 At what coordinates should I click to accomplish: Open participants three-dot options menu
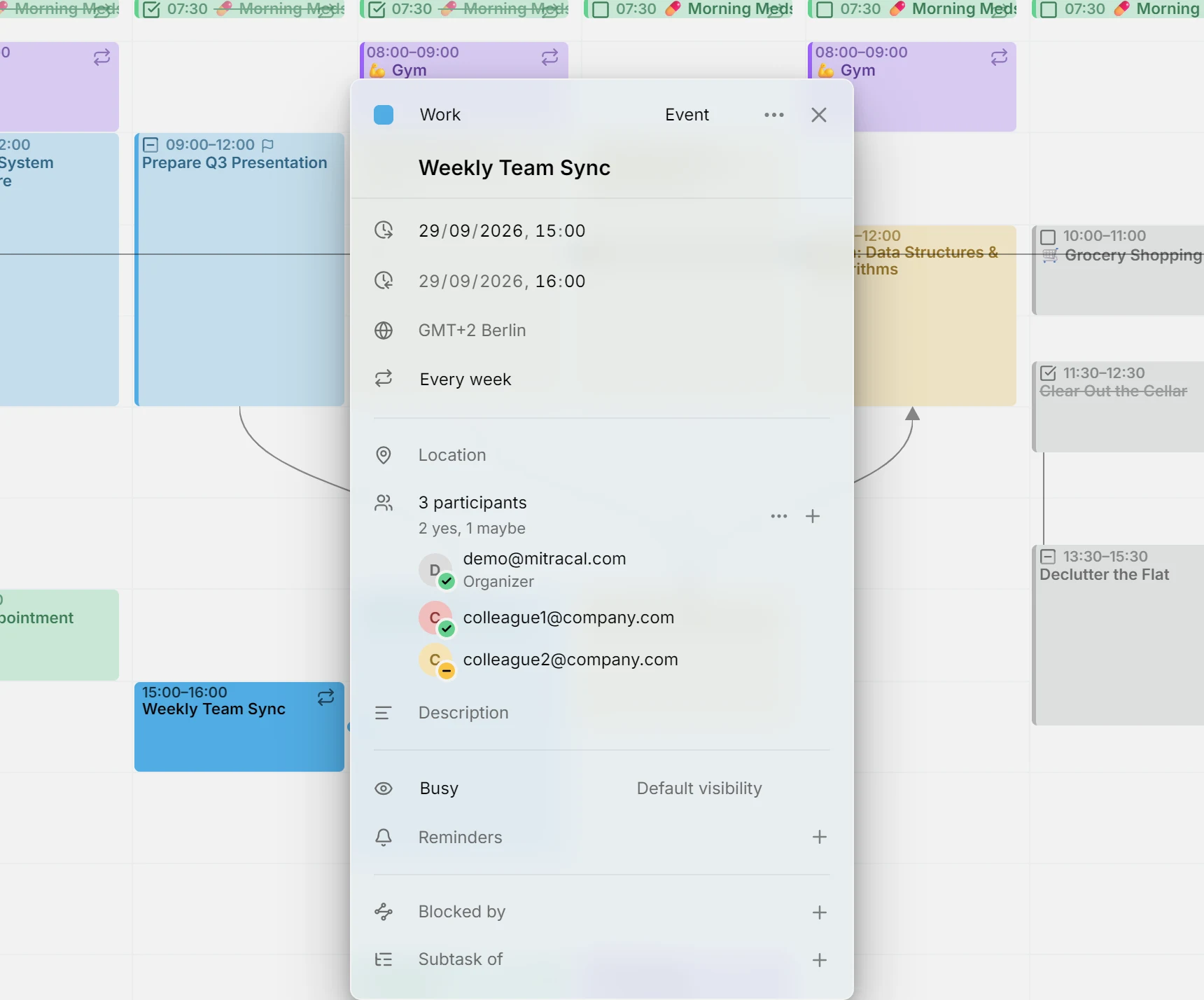(779, 516)
